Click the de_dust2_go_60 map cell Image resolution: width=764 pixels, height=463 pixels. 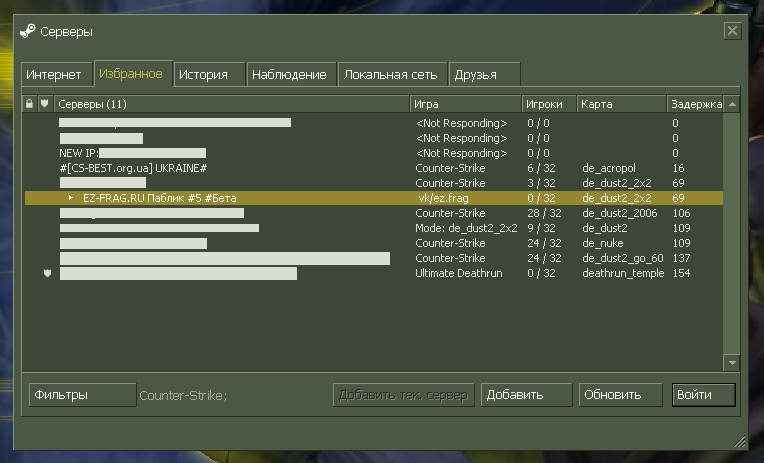tap(623, 258)
